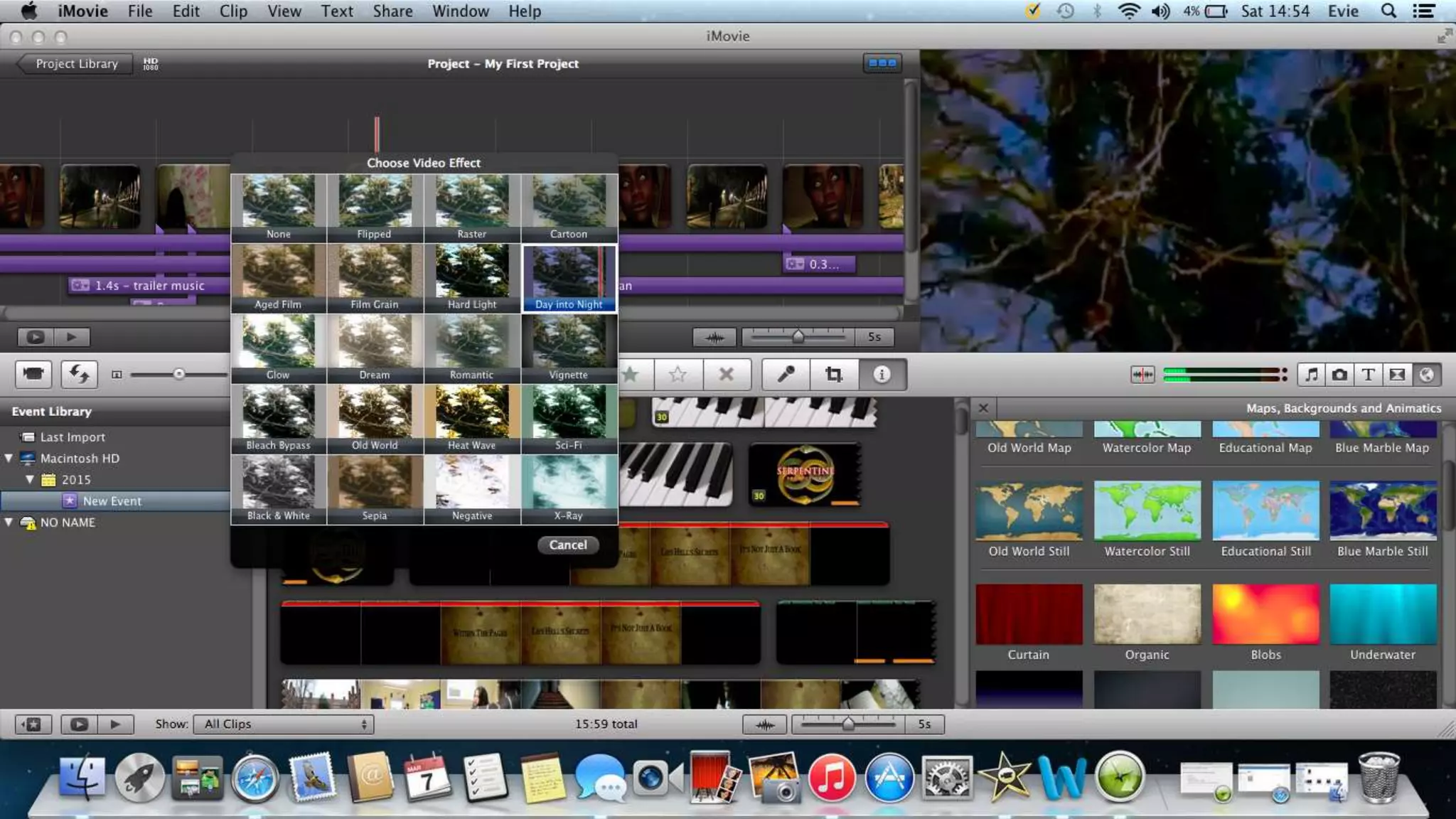Viewport: 1456px width, 819px height.
Task: Open Safari from the Dock
Action: coord(255,778)
